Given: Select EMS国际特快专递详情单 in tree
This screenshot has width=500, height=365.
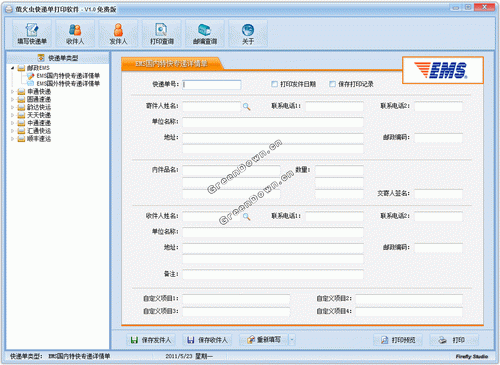Looking at the screenshot, I should tap(68, 83).
